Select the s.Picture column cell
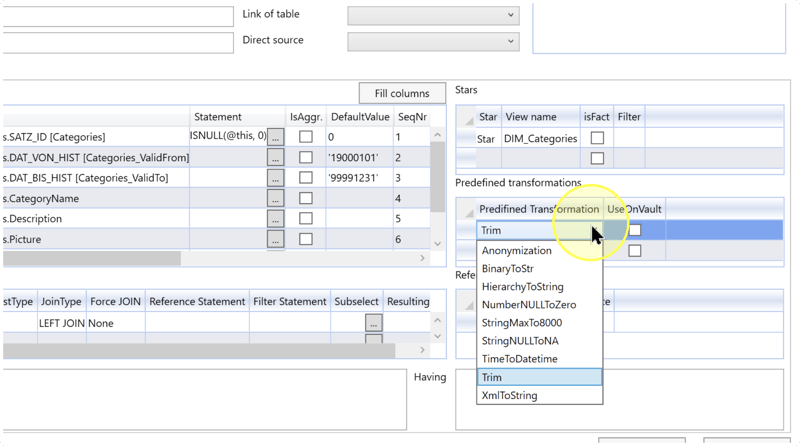 click(x=96, y=239)
